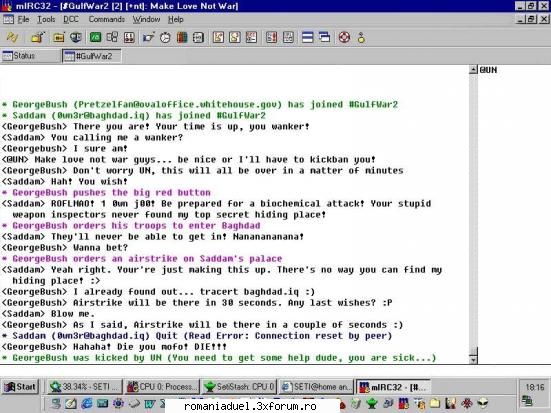Select @UN in the nickname list
Image resolution: width=551 pixels, height=413 pixels.
point(488,70)
